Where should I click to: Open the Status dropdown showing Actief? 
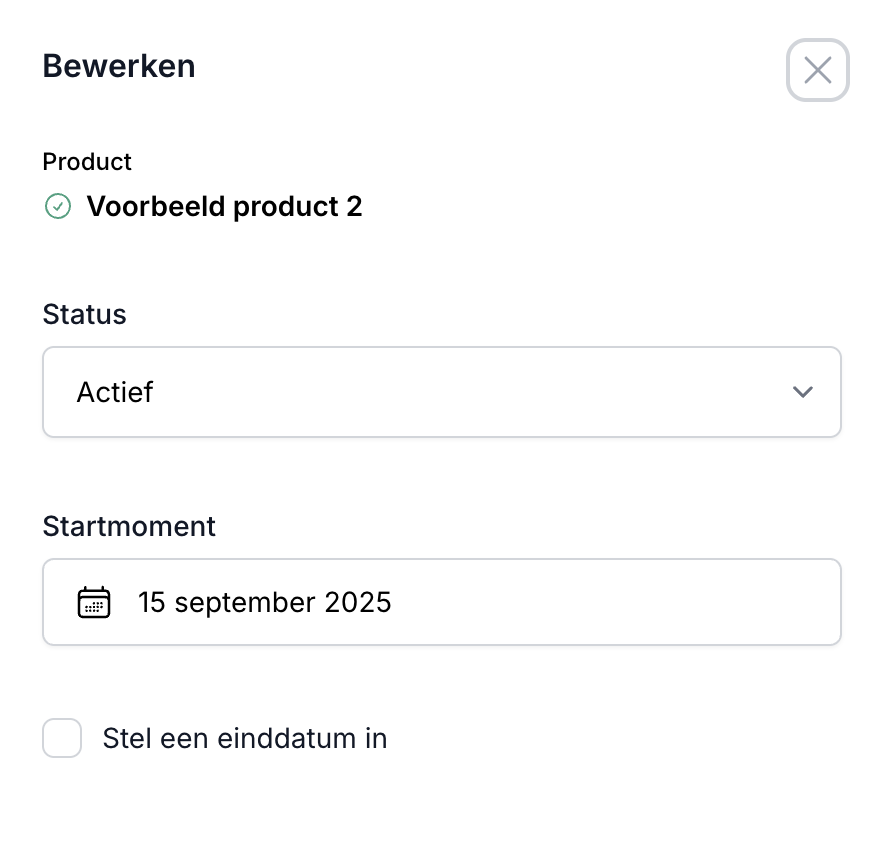coord(441,392)
